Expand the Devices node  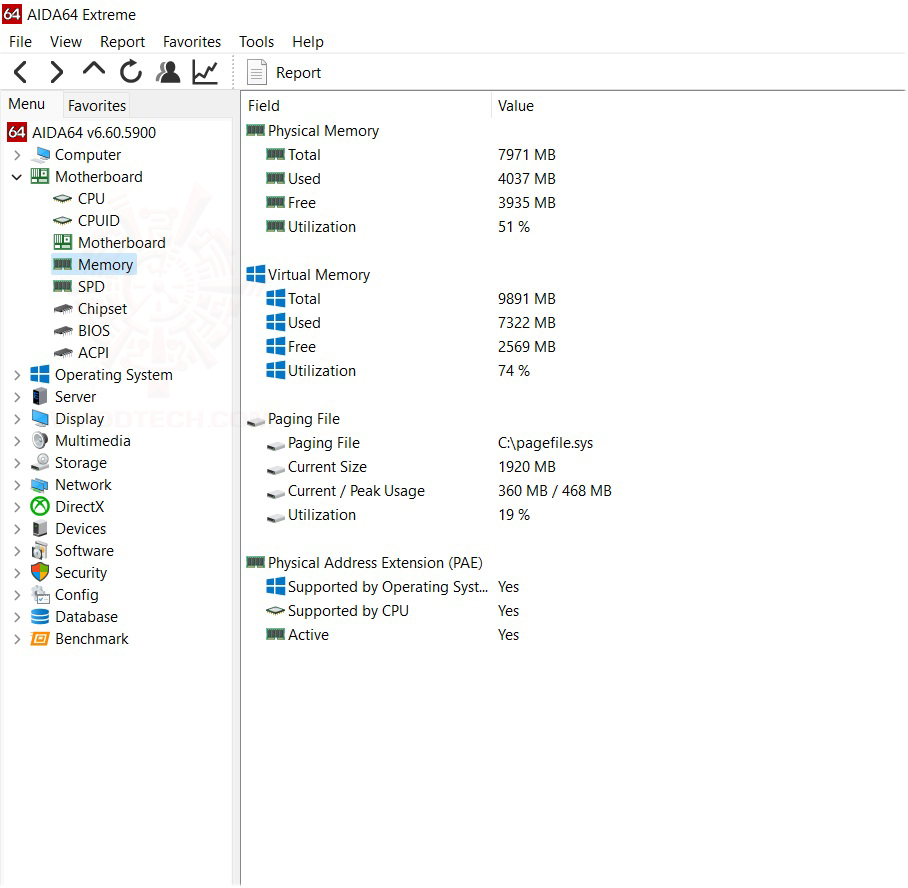tap(17, 529)
